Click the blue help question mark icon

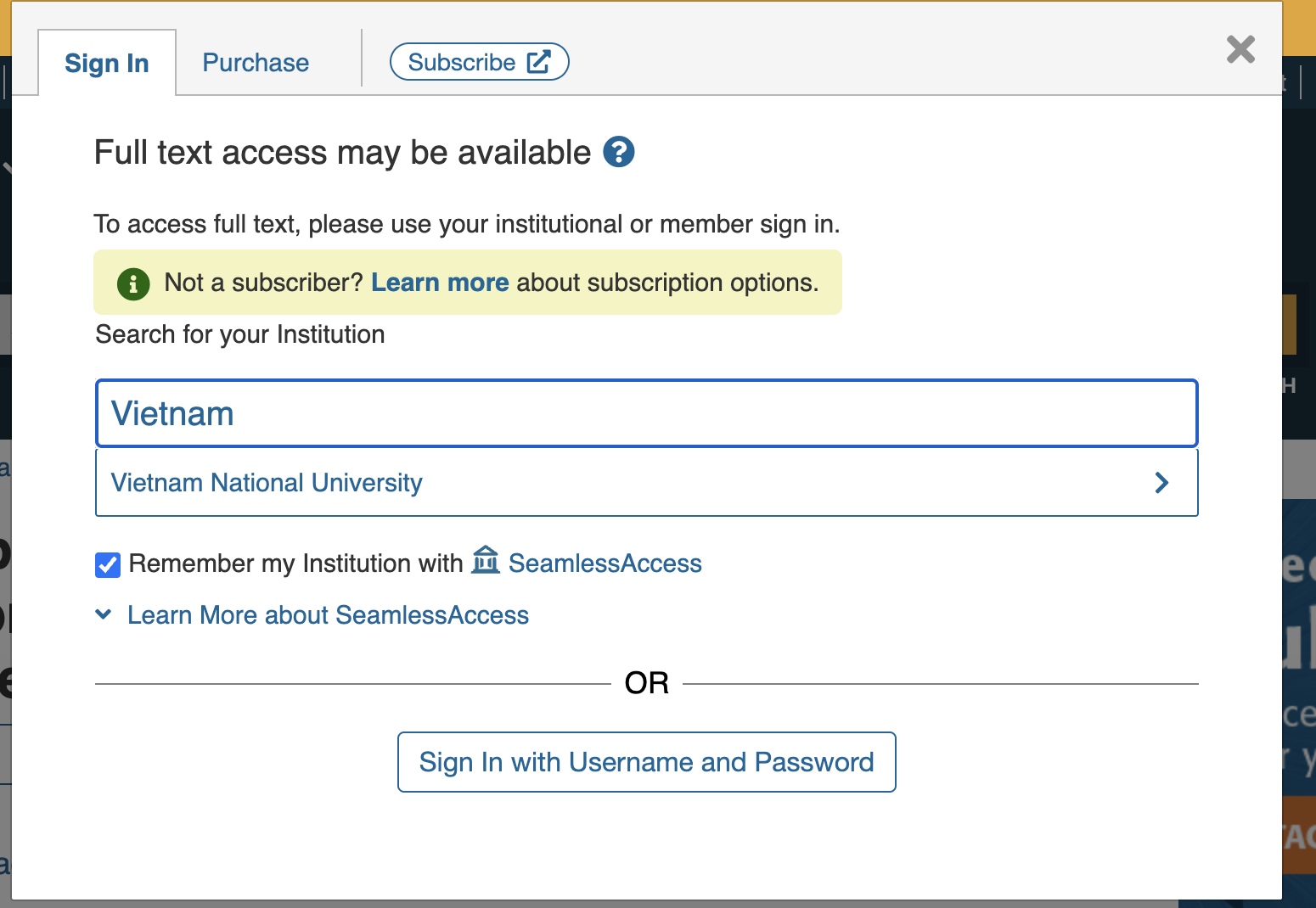(x=619, y=152)
